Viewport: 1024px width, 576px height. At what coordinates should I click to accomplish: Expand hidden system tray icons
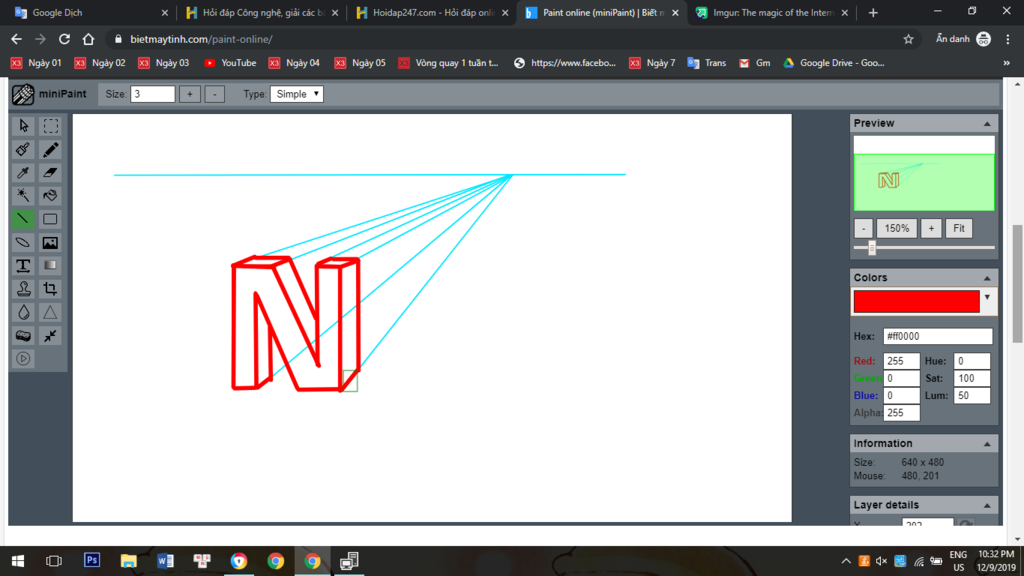pyautogui.click(x=846, y=561)
